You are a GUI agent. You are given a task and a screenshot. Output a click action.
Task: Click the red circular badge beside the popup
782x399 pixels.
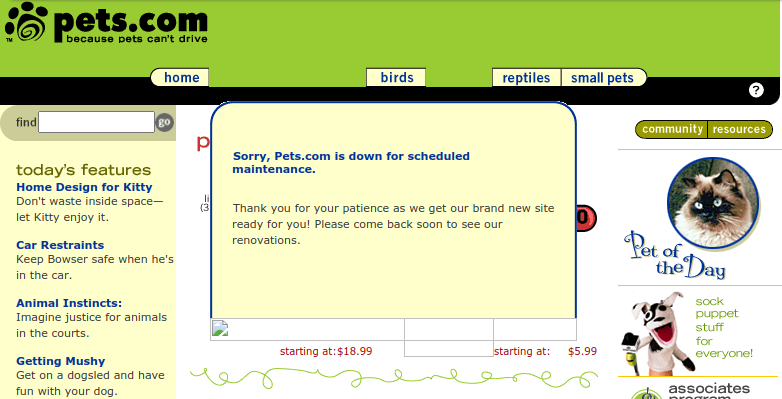tap(586, 218)
